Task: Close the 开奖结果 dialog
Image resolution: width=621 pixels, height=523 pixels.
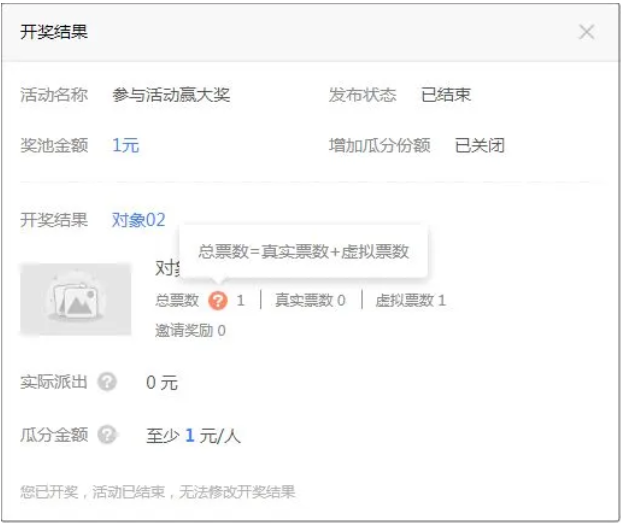Action: click(x=586, y=32)
